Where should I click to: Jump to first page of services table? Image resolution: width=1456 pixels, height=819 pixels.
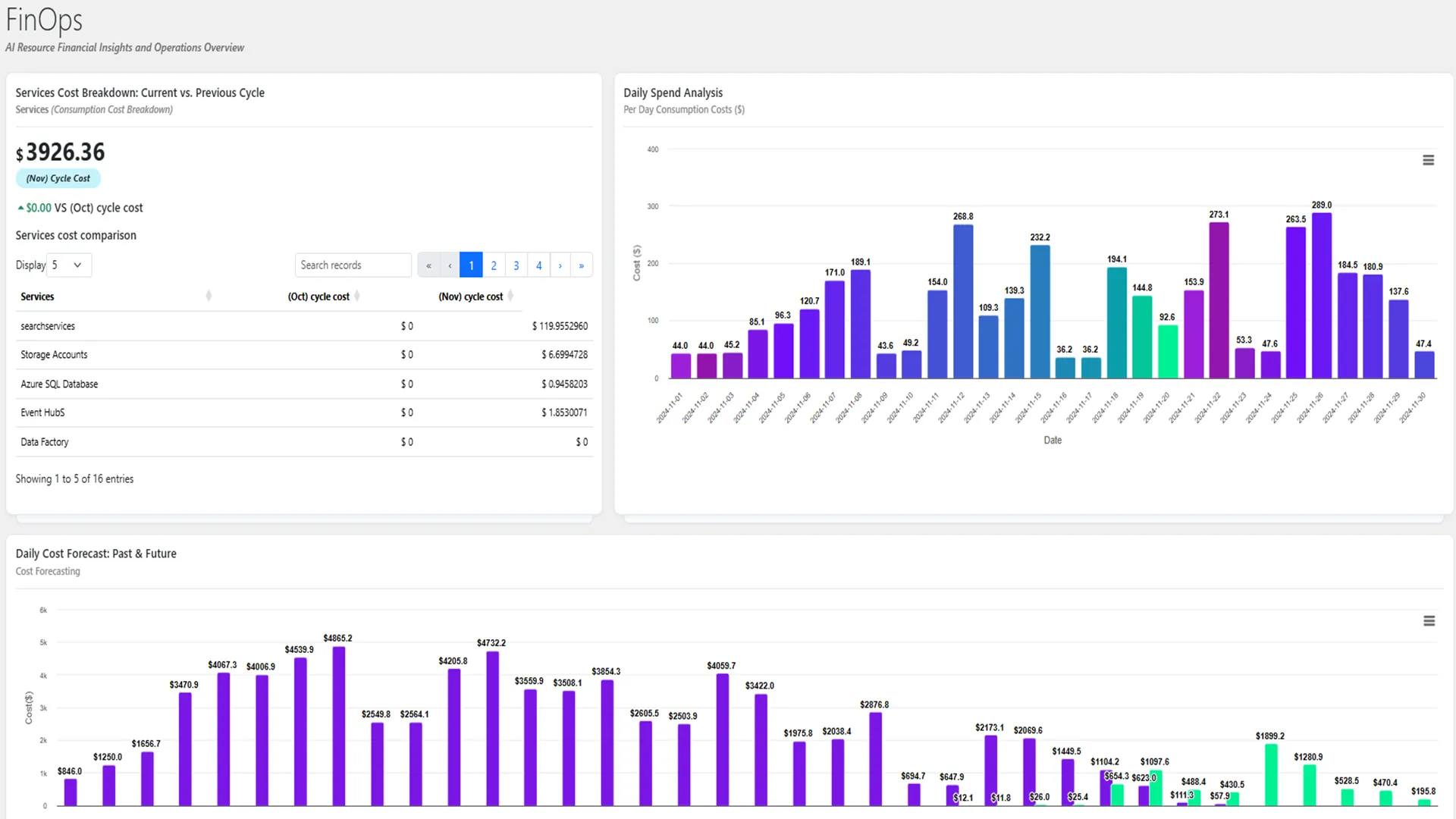coord(428,265)
